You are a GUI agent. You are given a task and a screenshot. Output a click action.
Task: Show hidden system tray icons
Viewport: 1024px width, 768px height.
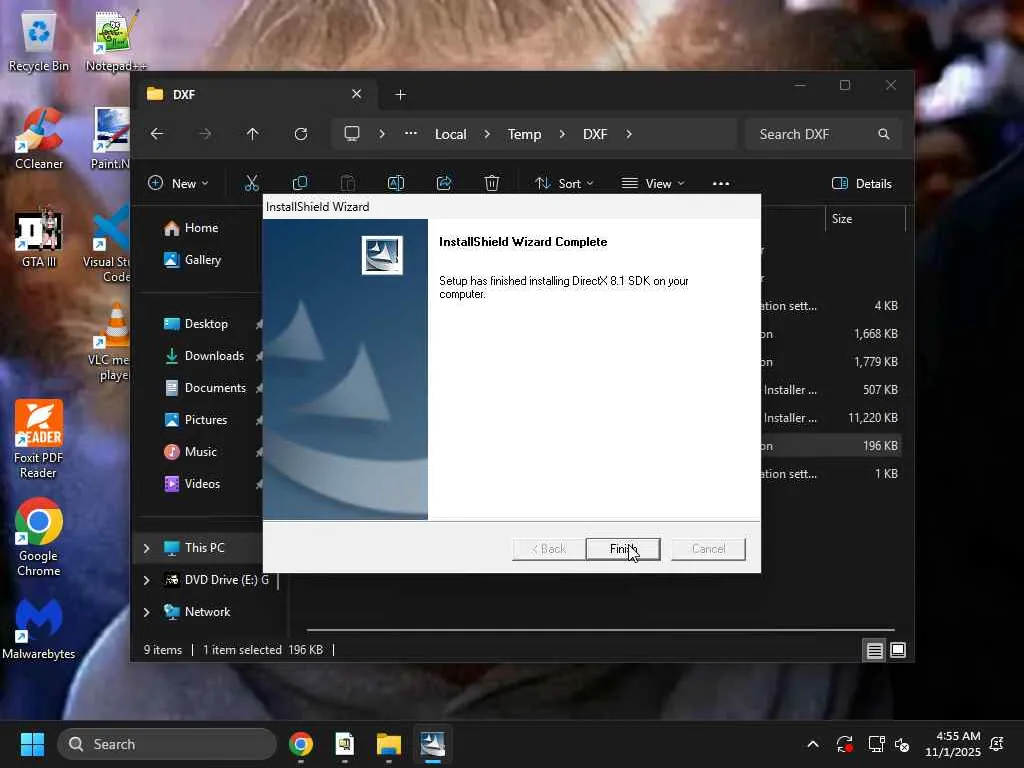[x=813, y=744]
